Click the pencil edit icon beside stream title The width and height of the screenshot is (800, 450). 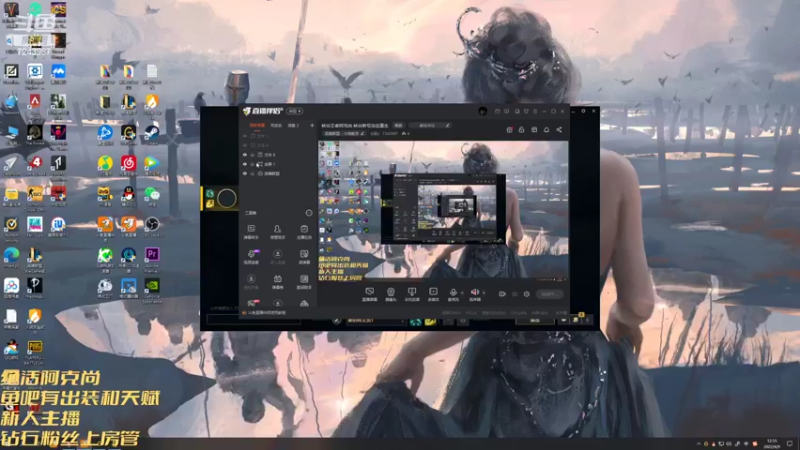pyautogui.click(x=448, y=126)
